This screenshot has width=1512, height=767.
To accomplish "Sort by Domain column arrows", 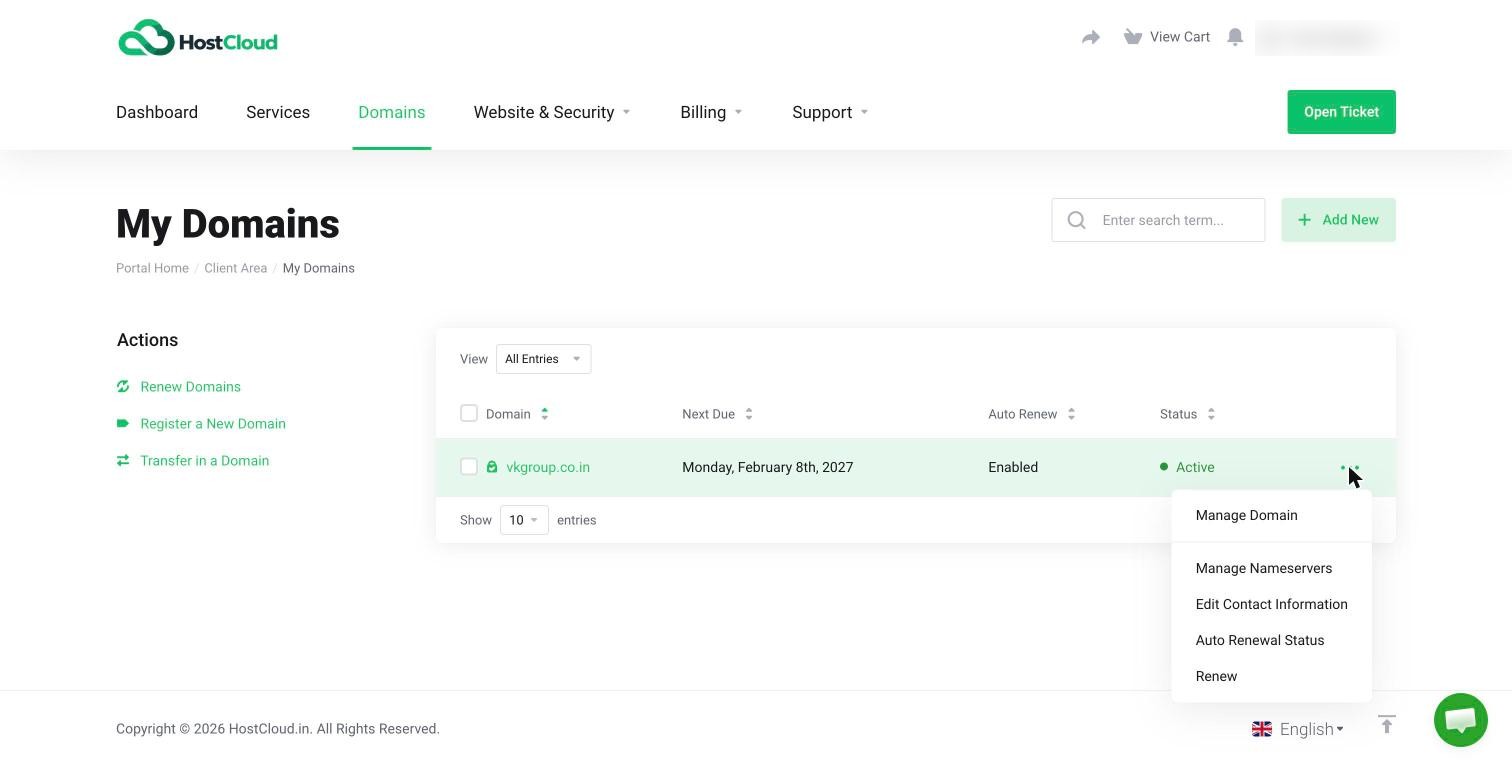I will click(x=545, y=414).
